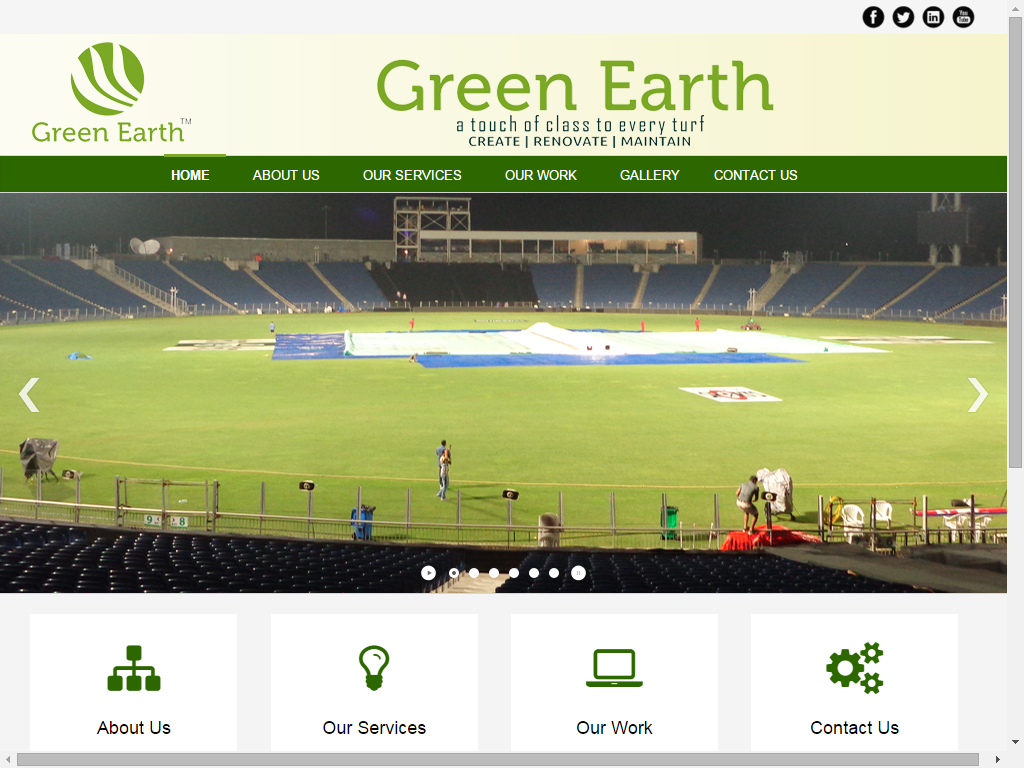The width and height of the screenshot is (1024, 768).
Task: Open the Facebook social icon
Action: click(x=873, y=17)
